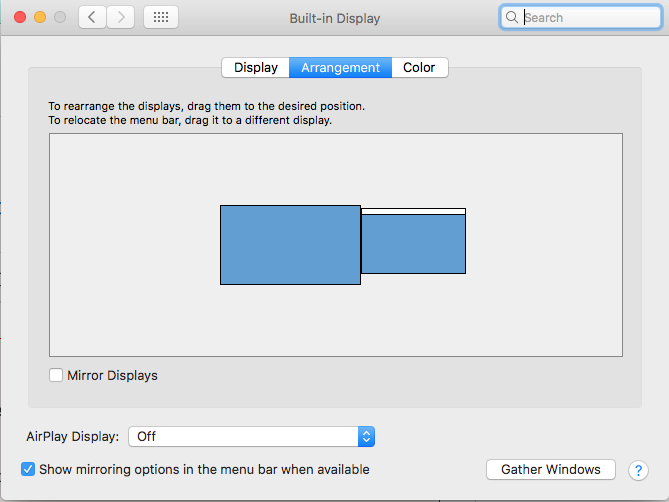Image resolution: width=669 pixels, height=502 pixels.
Task: Uncheck Show mirroring options in menu bar
Action: point(28,470)
